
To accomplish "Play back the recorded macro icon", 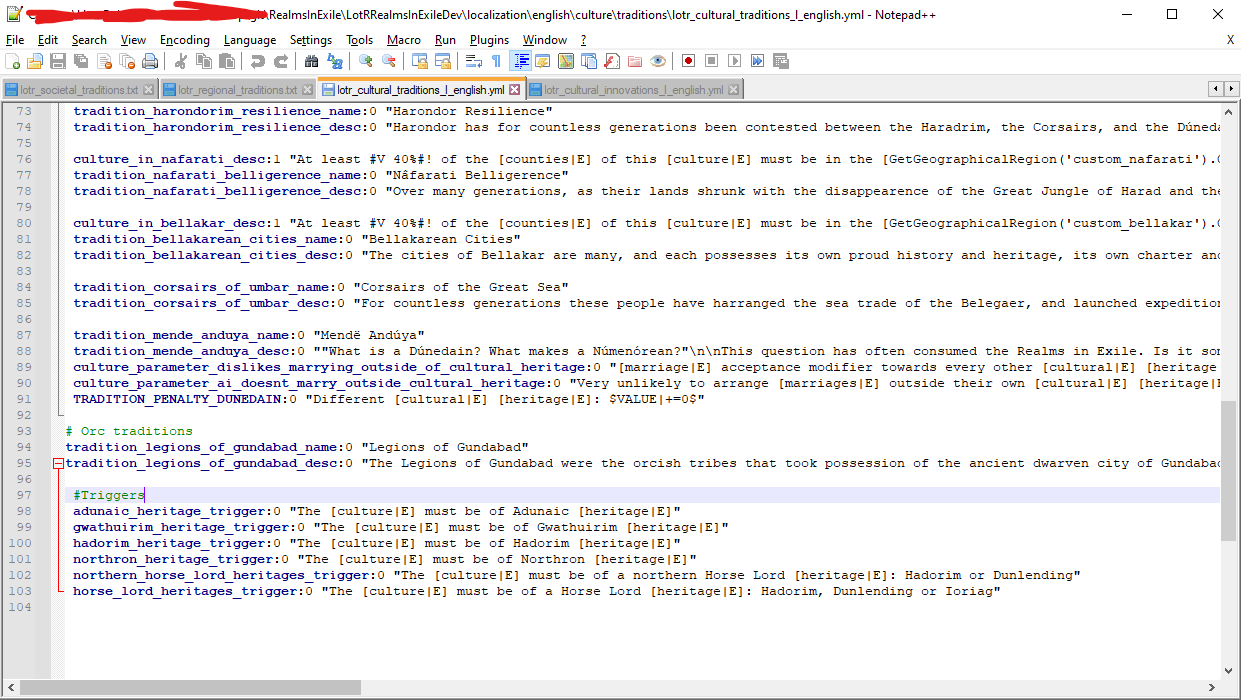I will point(734,61).
